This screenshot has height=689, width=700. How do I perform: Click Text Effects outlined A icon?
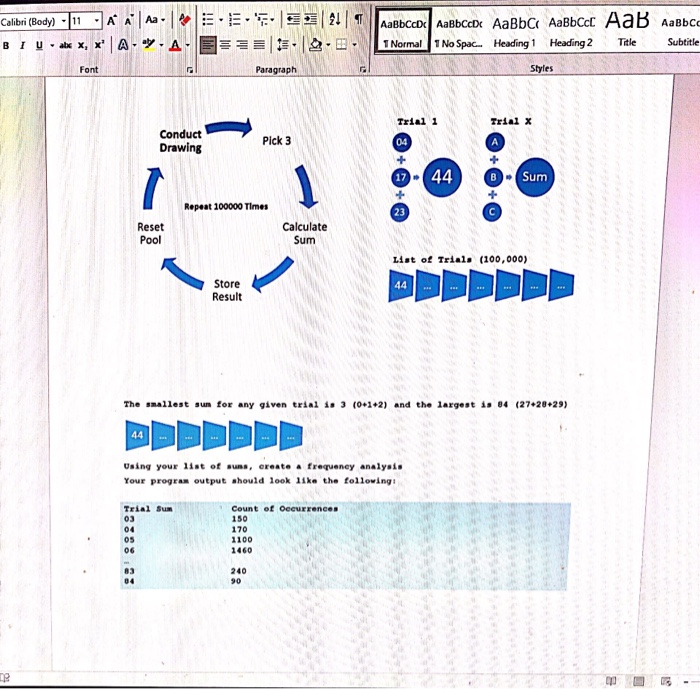click(x=123, y=45)
